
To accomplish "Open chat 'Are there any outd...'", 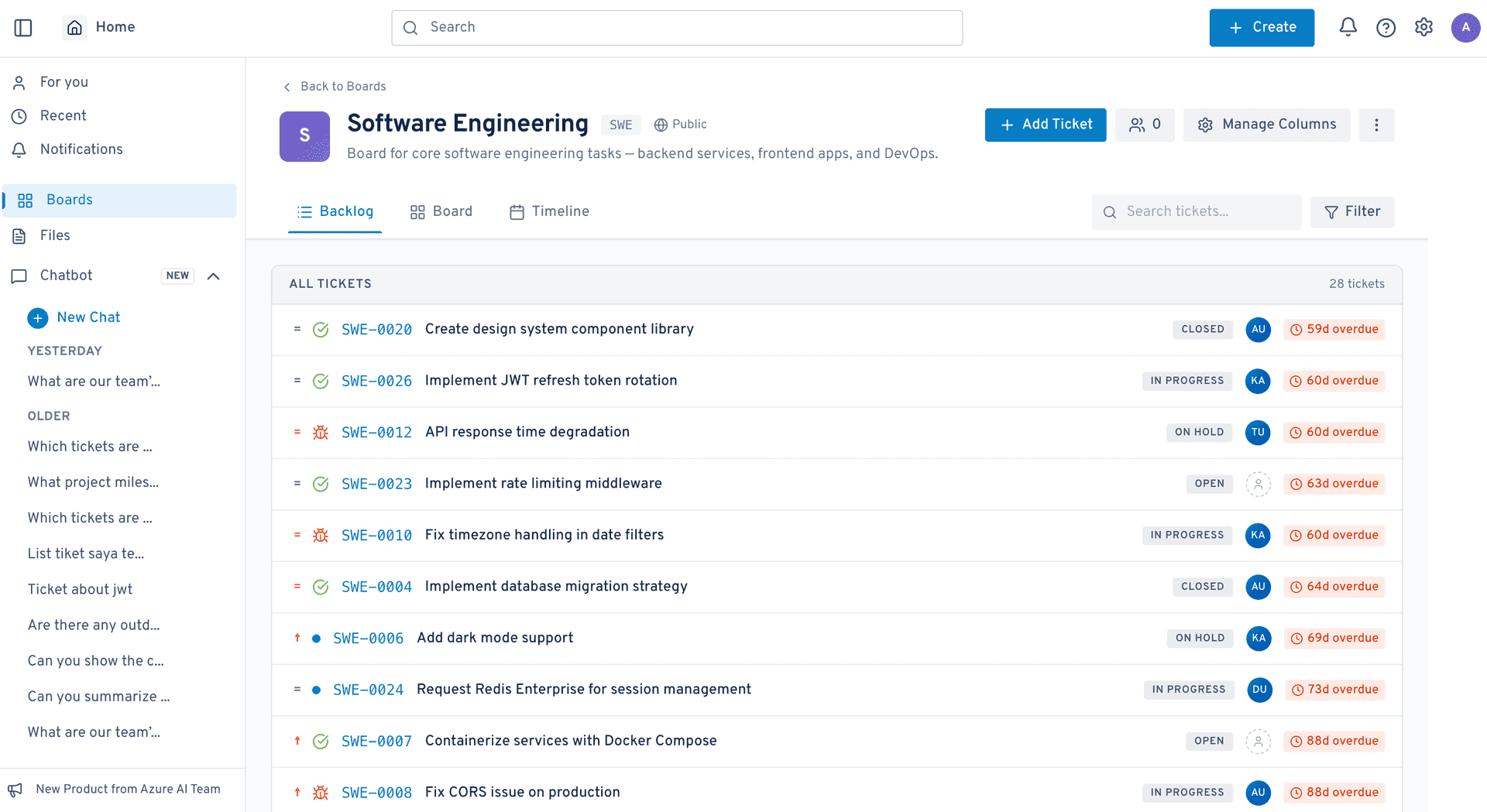I will (x=94, y=625).
